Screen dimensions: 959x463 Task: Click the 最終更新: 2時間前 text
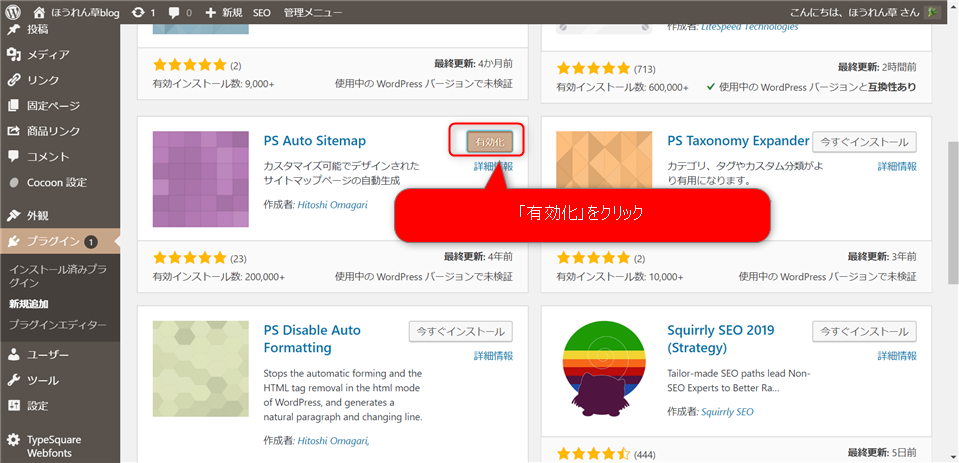click(877, 67)
